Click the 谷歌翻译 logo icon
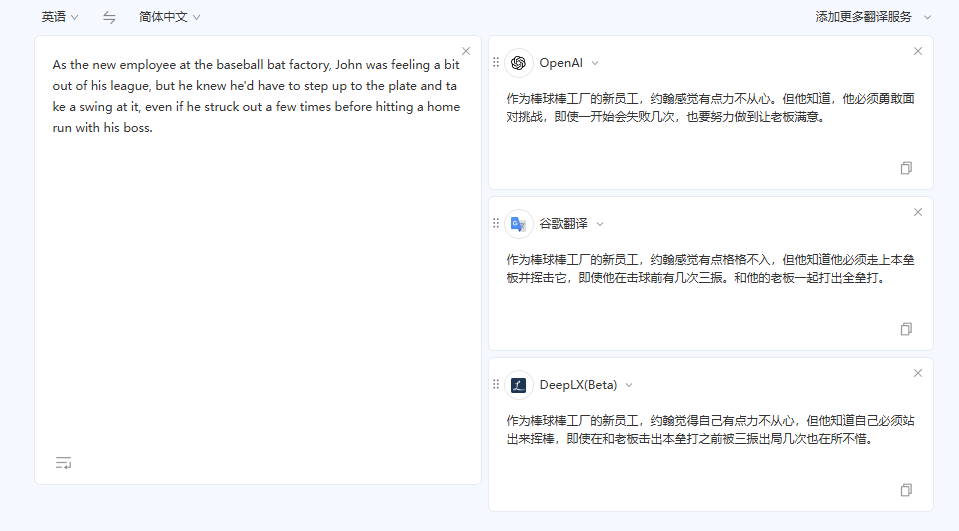Viewport: 959px width, 531px height. pos(519,225)
